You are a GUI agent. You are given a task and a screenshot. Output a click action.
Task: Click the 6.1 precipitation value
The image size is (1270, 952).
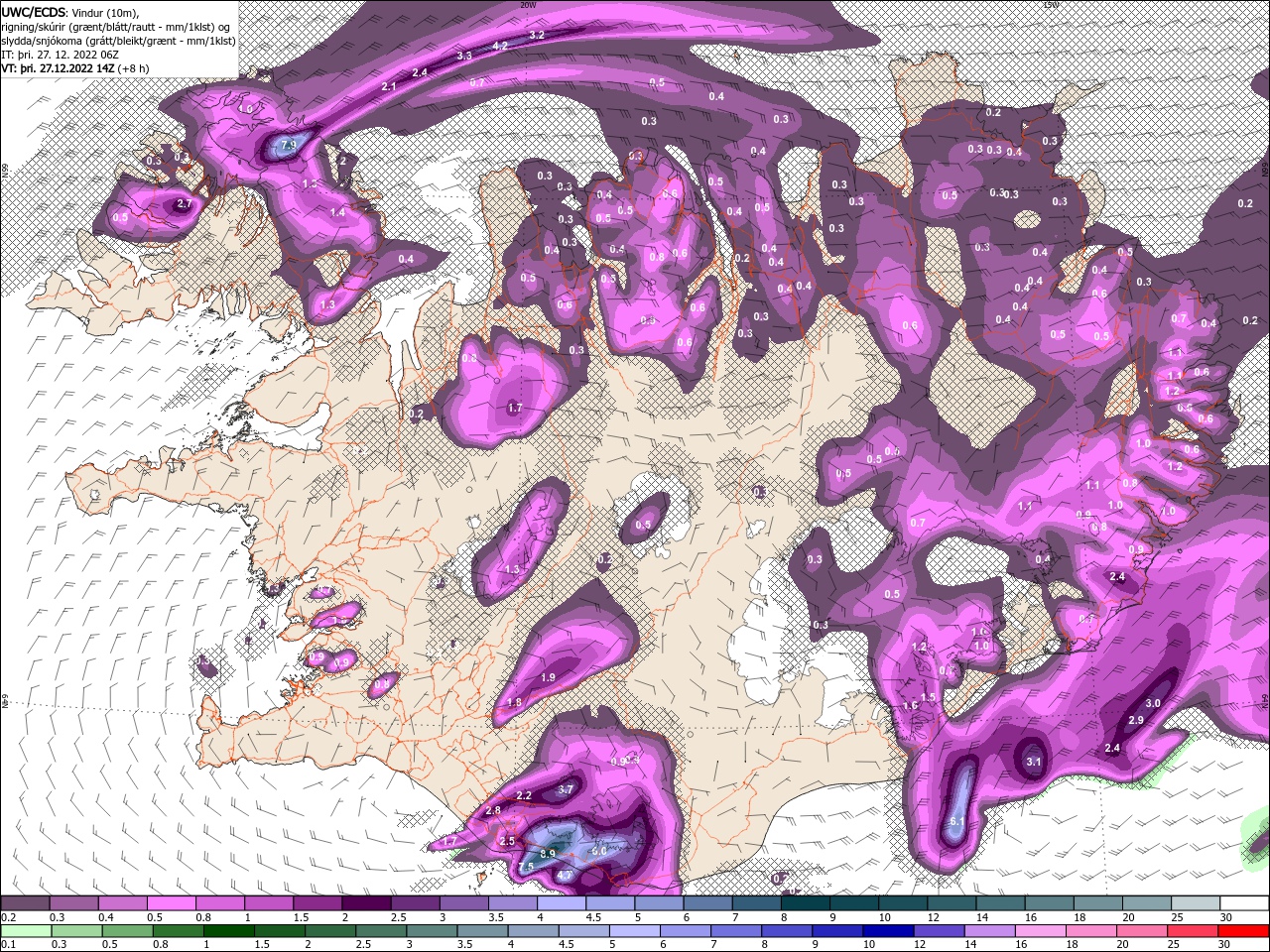tap(957, 822)
